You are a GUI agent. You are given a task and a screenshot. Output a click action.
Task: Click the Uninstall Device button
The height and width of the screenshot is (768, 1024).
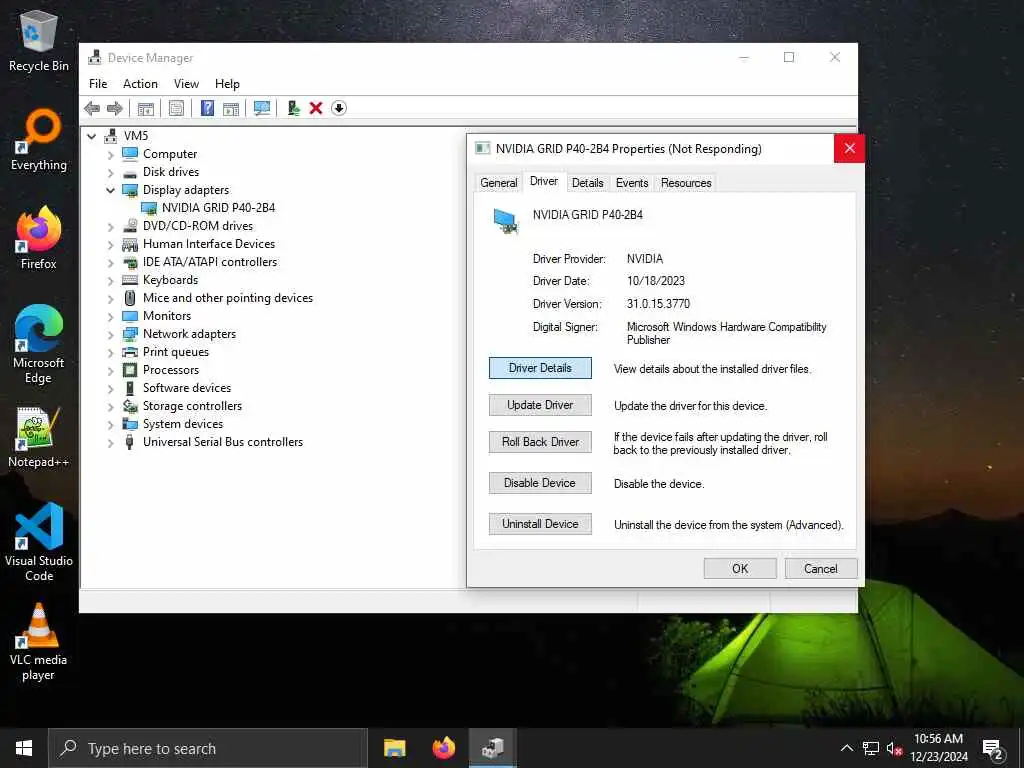540,524
